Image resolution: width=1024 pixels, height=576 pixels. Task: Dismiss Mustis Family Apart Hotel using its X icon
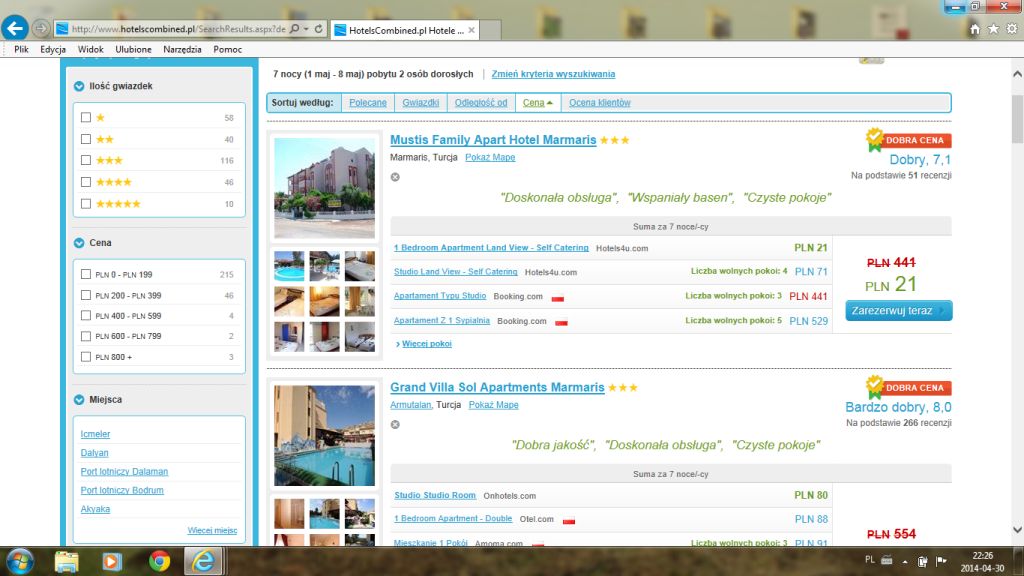point(395,177)
